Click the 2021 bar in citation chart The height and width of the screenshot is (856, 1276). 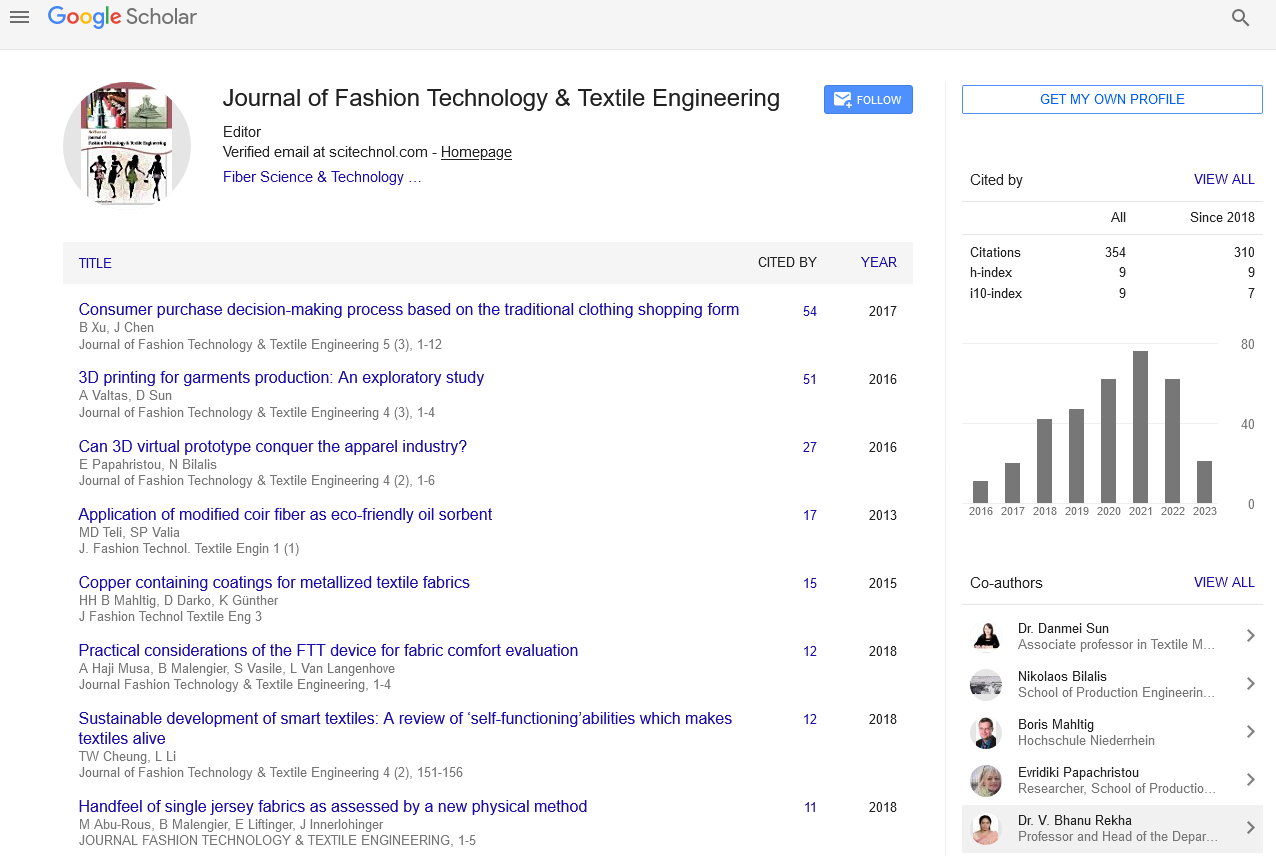click(x=1140, y=427)
